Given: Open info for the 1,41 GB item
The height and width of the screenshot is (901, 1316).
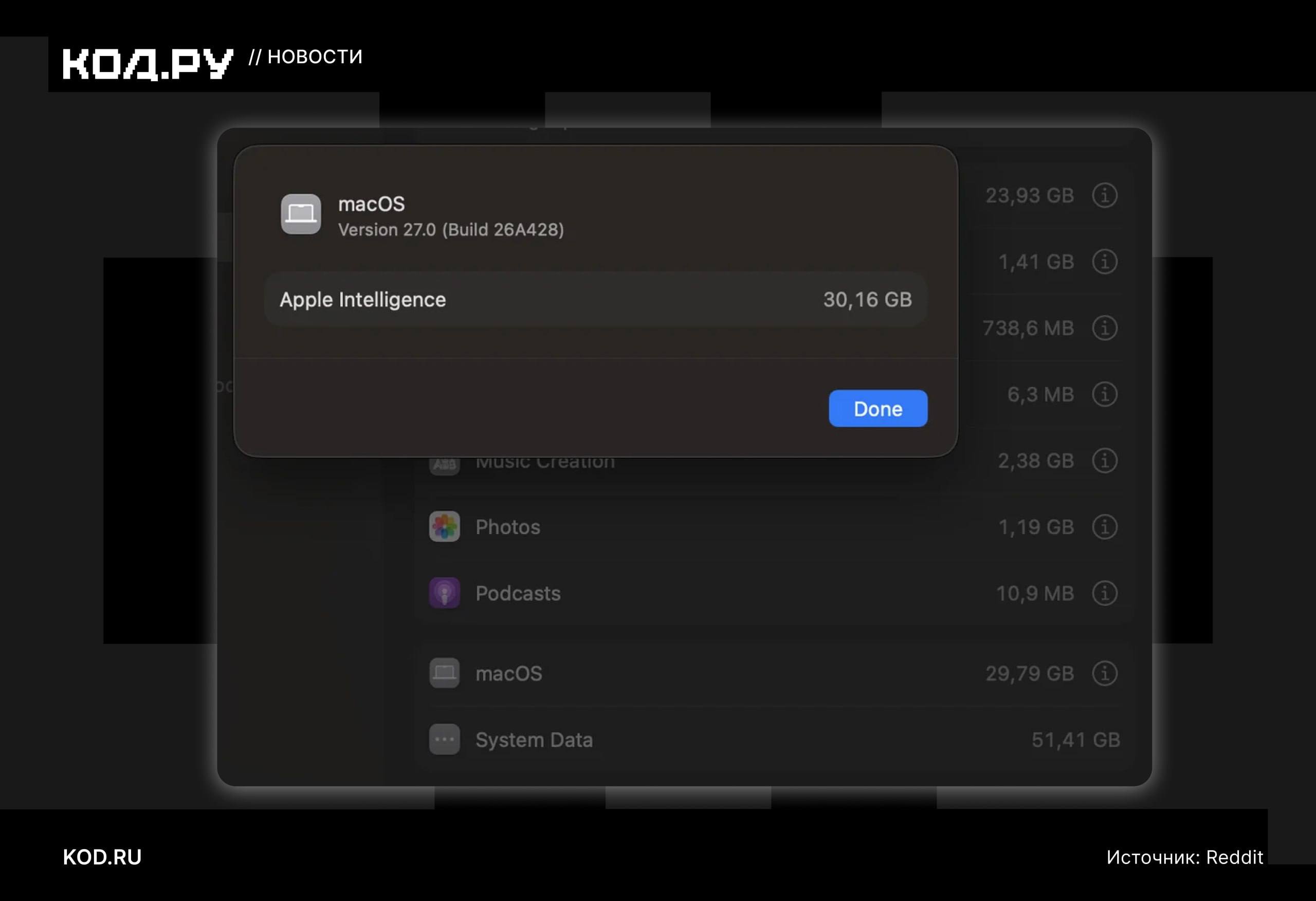Looking at the screenshot, I should click(x=1104, y=262).
